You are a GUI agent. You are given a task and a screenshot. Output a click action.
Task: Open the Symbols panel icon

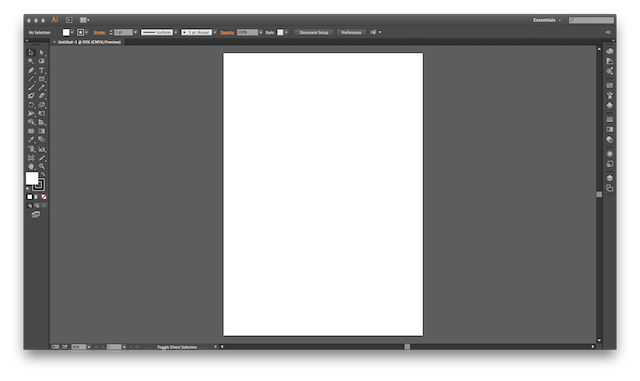pyautogui.click(x=610, y=105)
